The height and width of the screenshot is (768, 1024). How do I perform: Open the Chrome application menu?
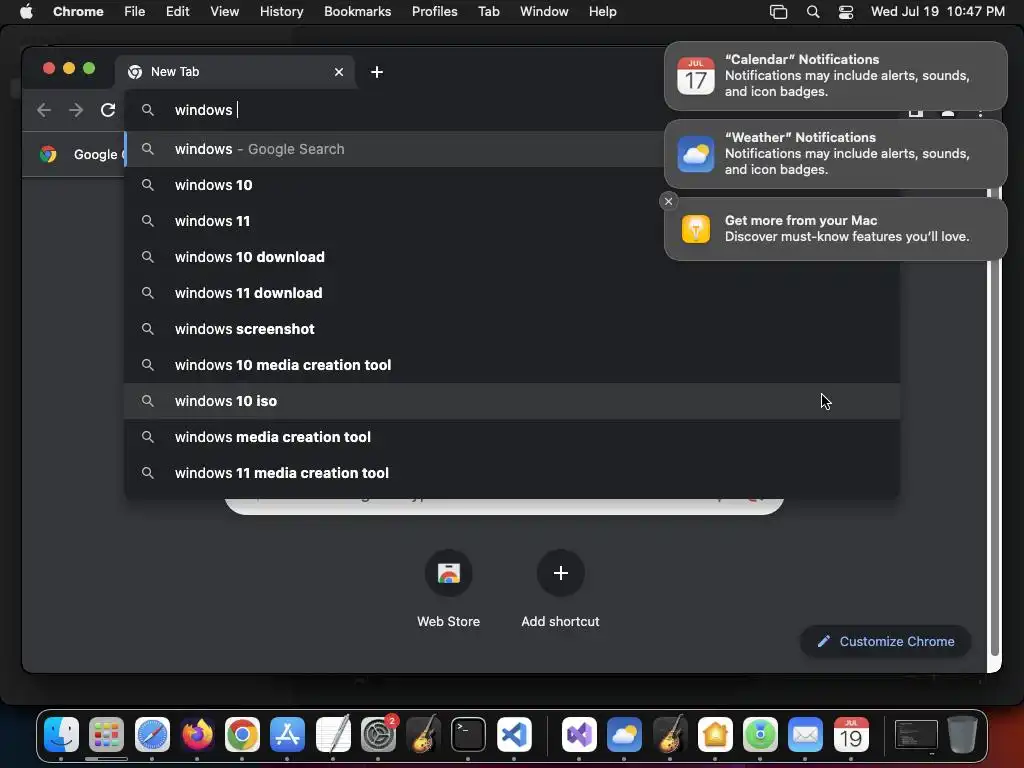point(78,12)
